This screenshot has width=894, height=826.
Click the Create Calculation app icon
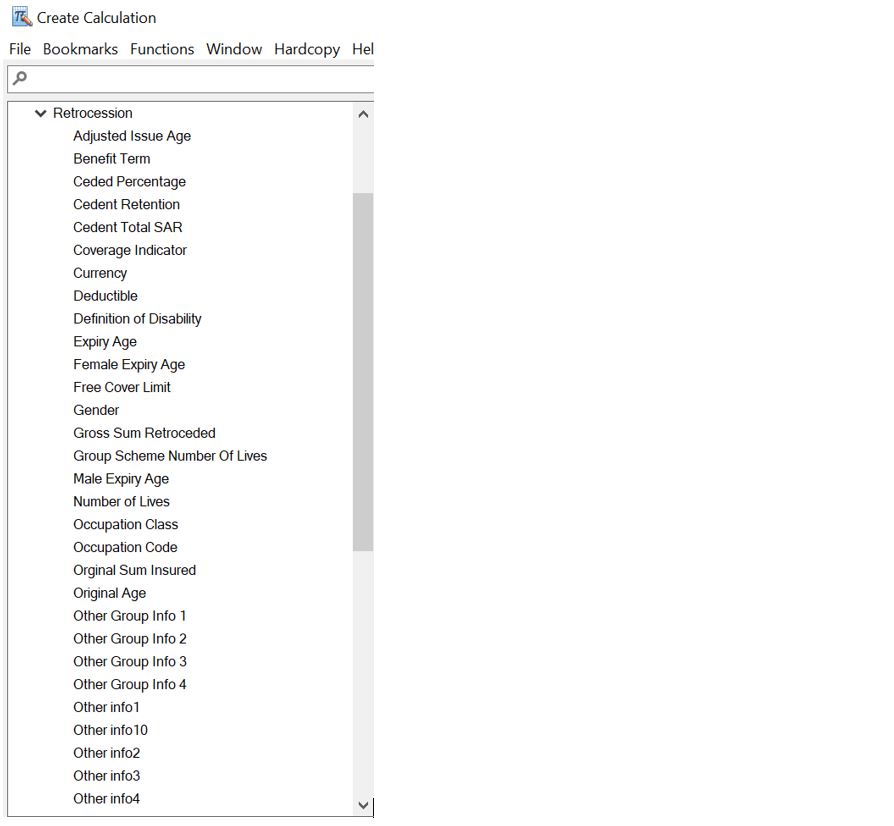[x=21, y=17]
